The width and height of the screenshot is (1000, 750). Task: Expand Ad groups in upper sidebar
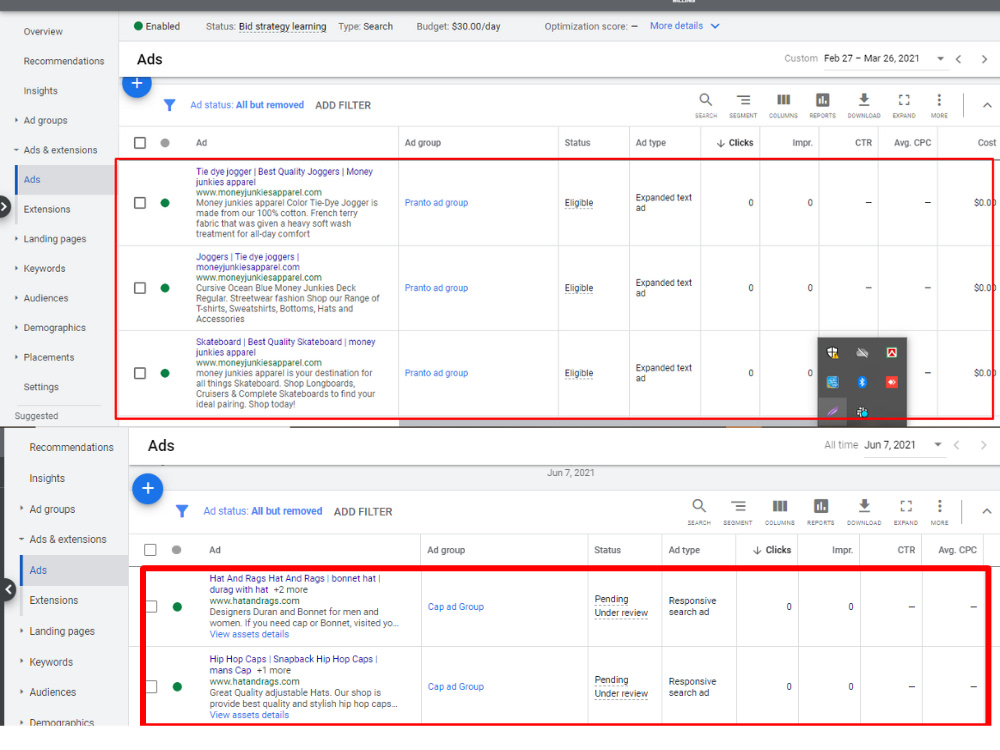(16, 120)
